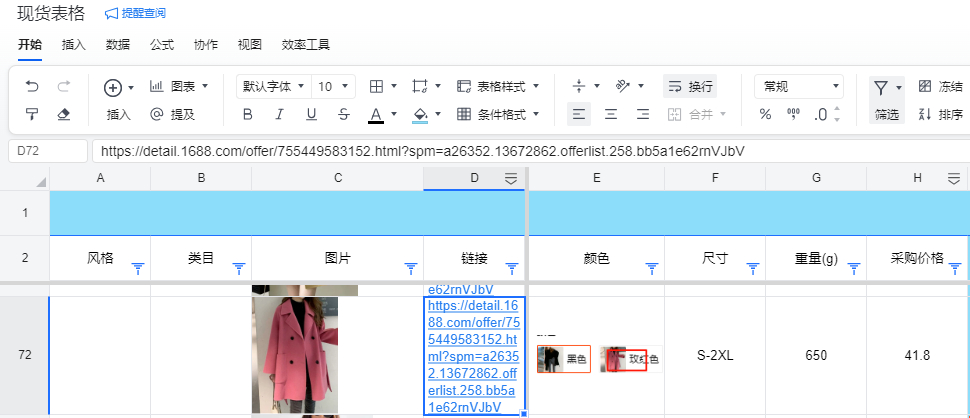This screenshot has height=418, width=970.
Task: Click the eraser clear-format icon
Action: (64, 114)
